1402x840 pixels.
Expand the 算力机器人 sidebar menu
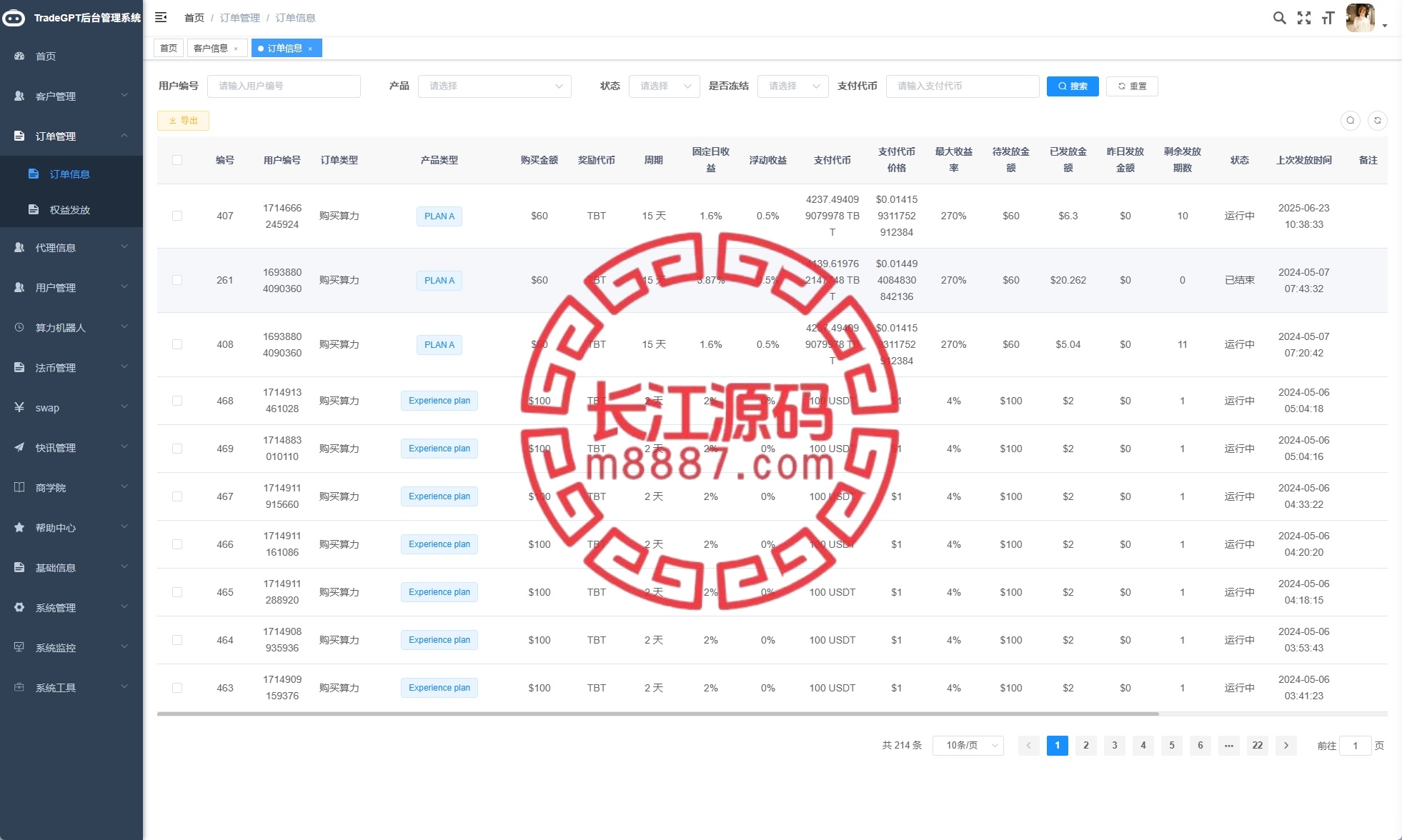pyautogui.click(x=71, y=327)
